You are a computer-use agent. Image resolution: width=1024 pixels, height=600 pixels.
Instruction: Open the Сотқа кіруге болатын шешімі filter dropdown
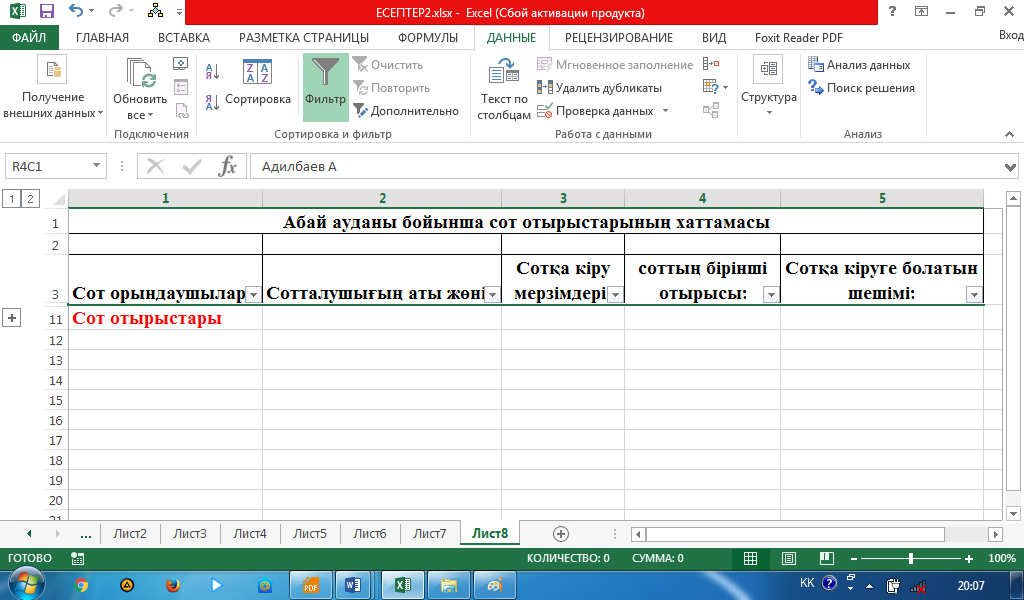974,295
